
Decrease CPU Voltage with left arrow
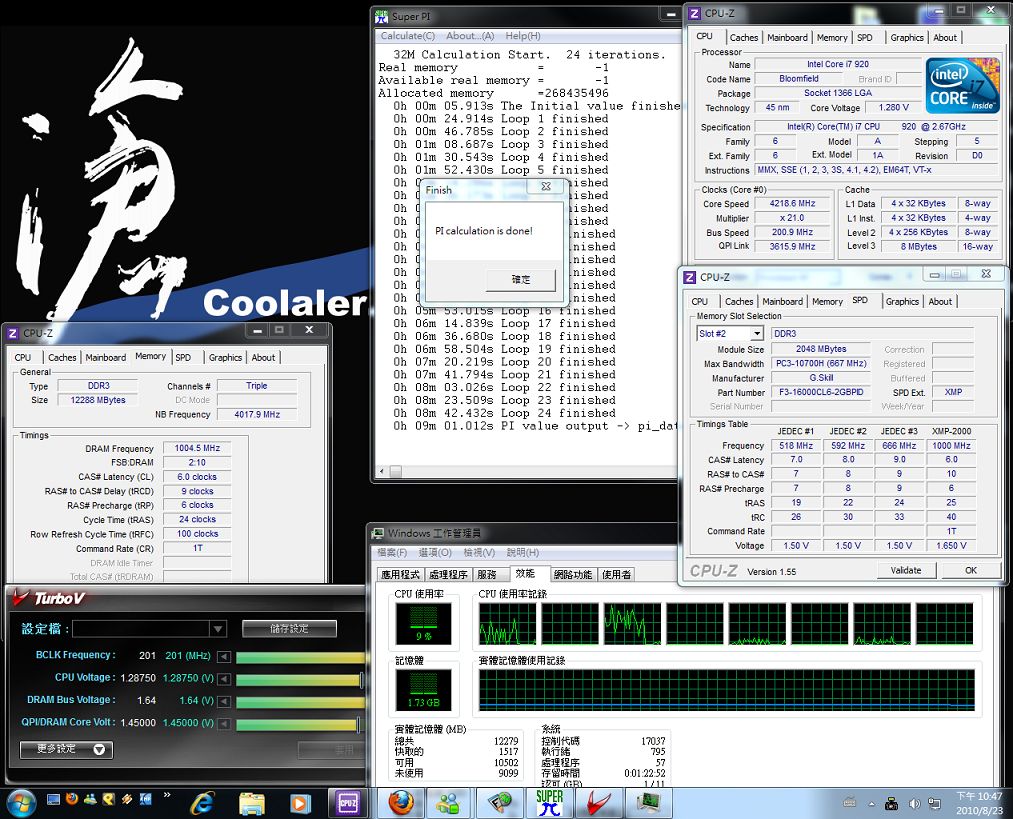[x=224, y=679]
